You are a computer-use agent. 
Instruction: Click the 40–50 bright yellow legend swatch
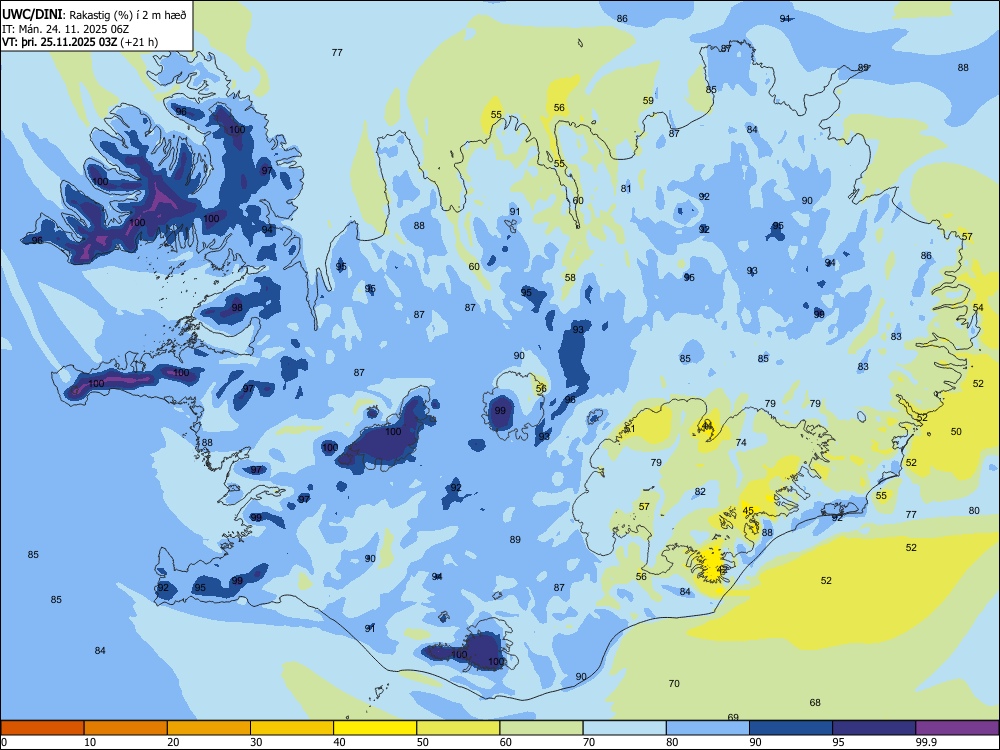tap(375, 728)
